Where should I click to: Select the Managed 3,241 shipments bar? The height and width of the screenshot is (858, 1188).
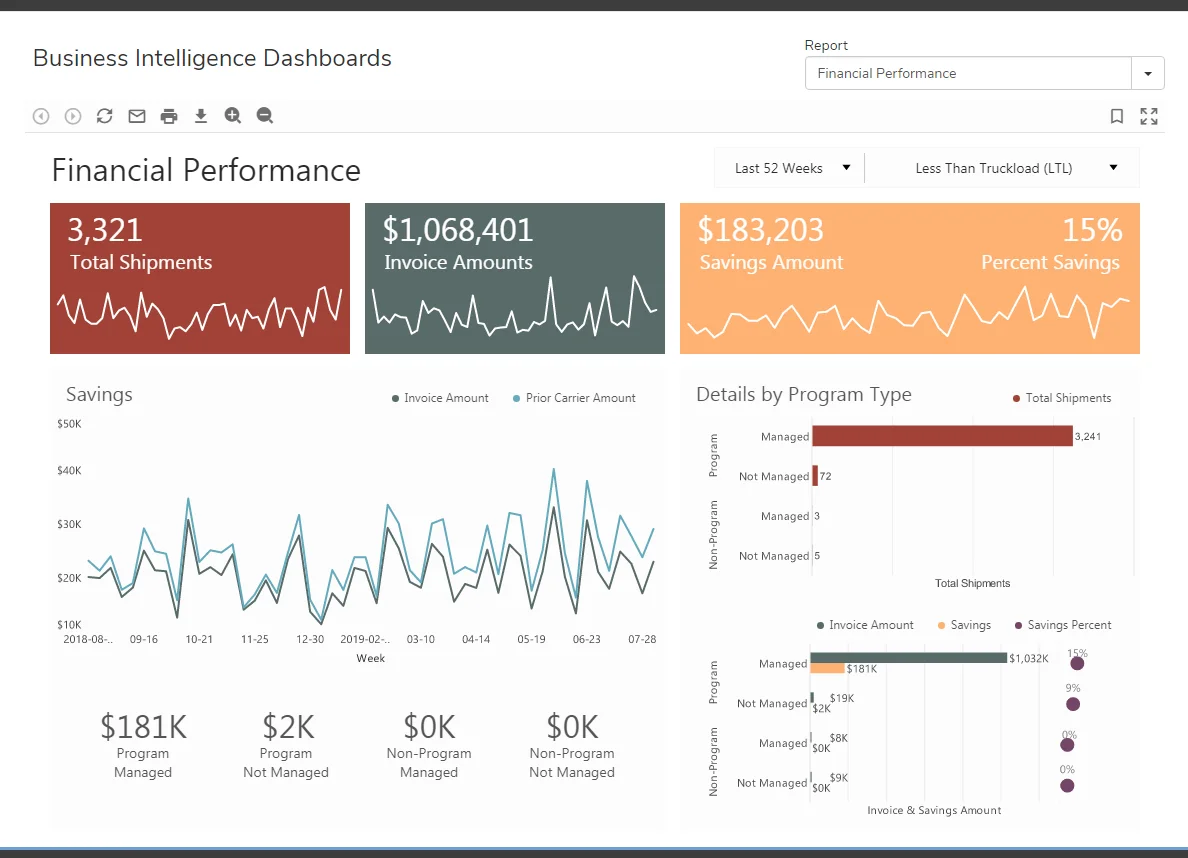(942, 436)
